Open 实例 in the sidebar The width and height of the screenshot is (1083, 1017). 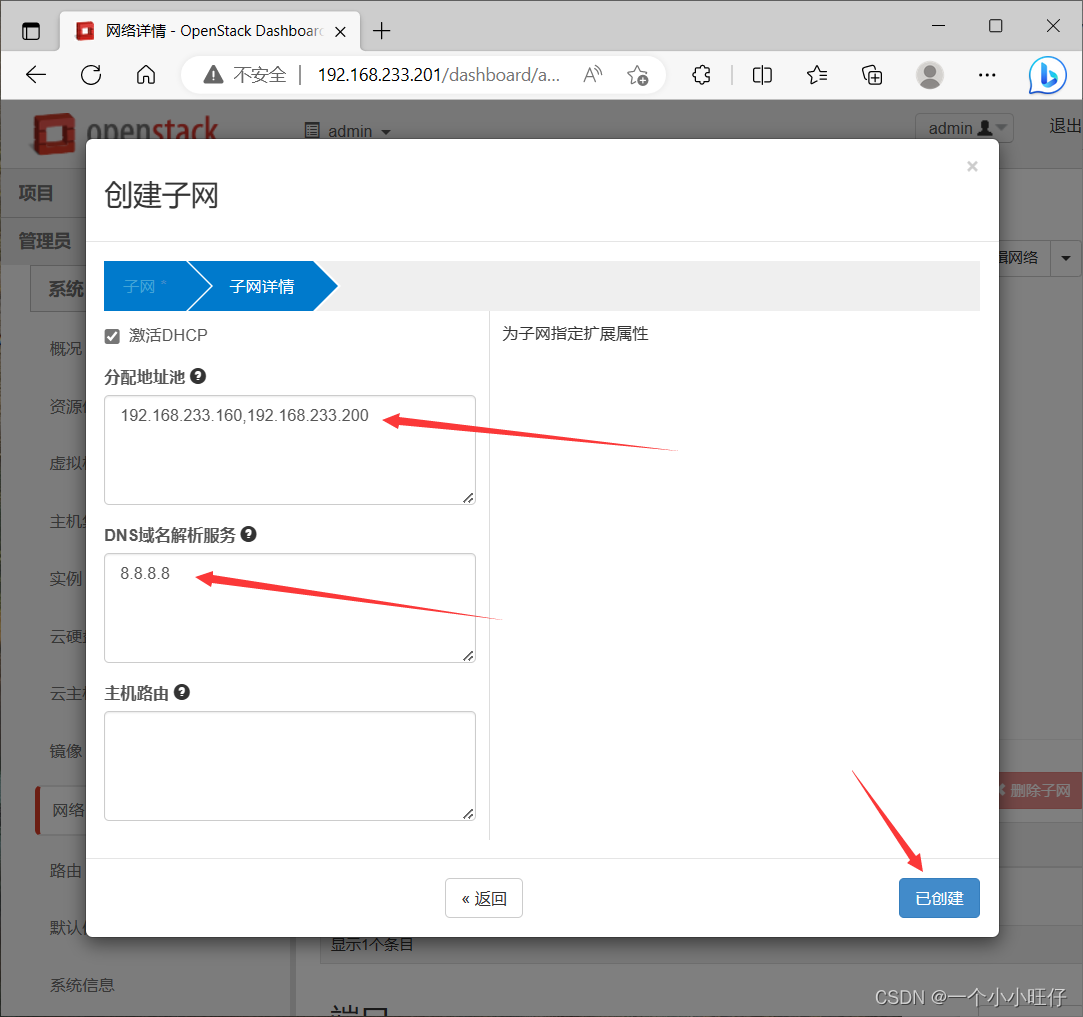click(x=65, y=578)
